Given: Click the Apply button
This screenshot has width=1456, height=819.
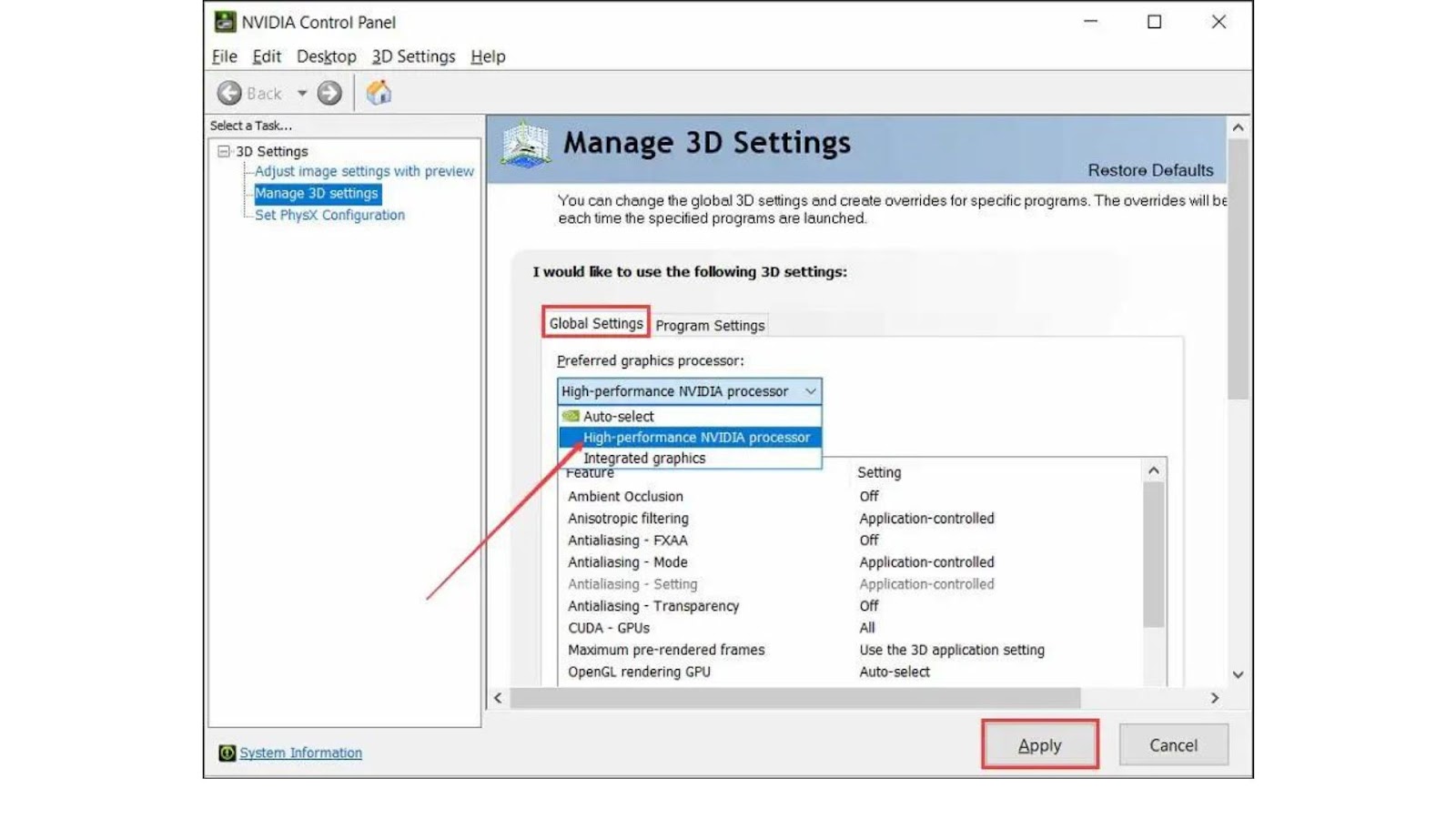Looking at the screenshot, I should [x=1040, y=745].
